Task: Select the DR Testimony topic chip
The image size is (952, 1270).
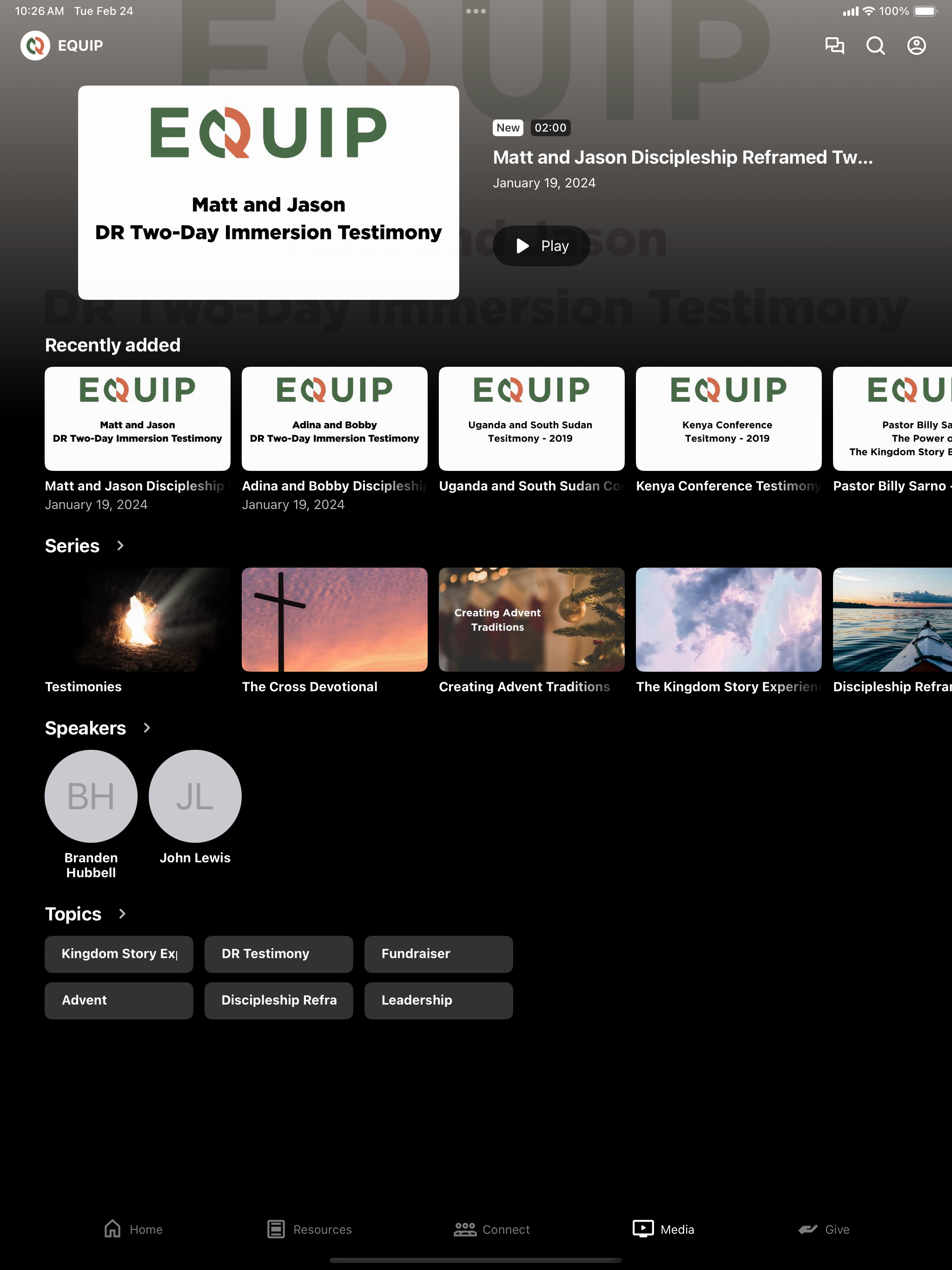Action: (x=278, y=954)
